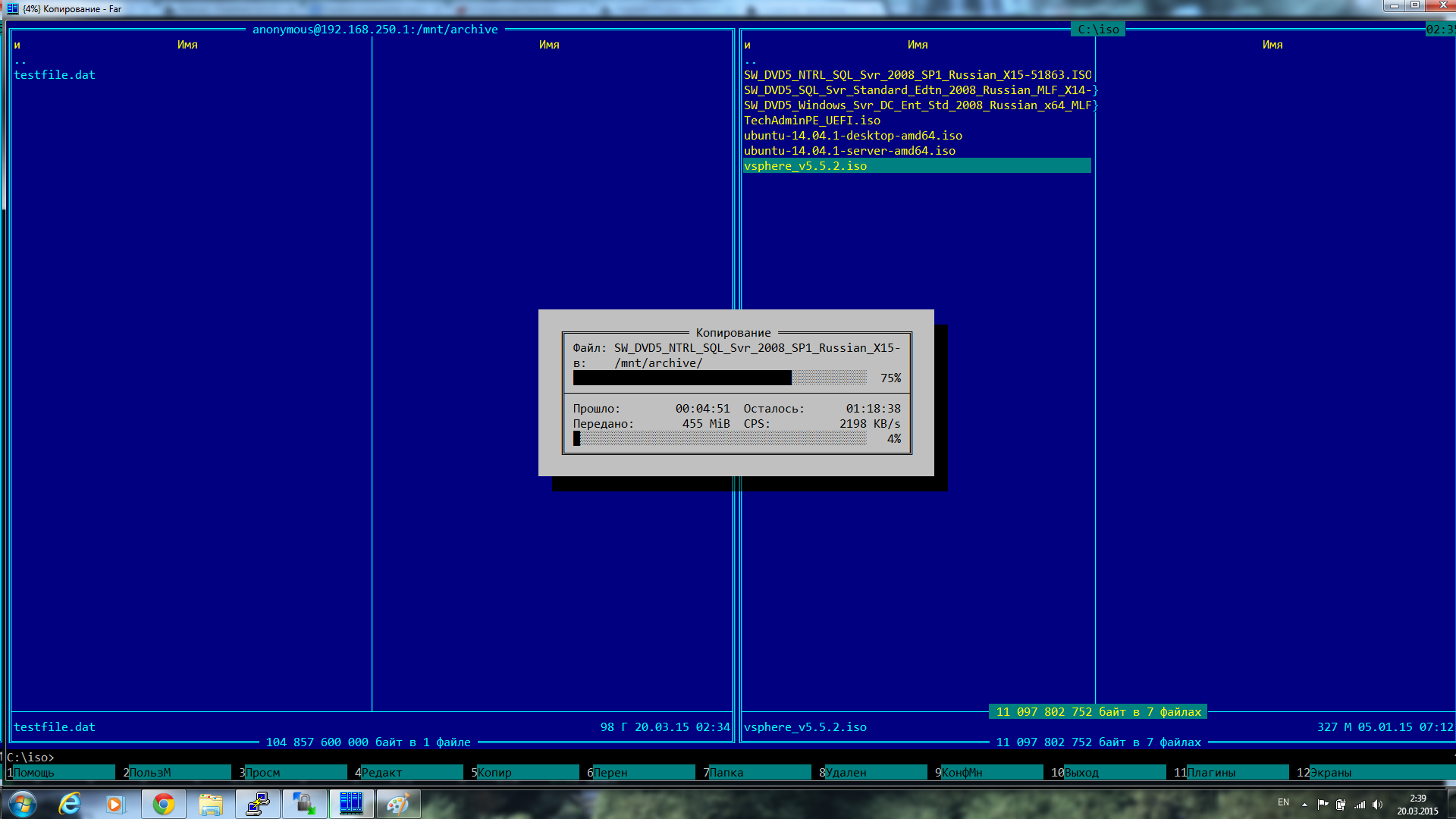Click the highlighted vsphere_v5.5.2.iso row
Image resolution: width=1456 pixels, height=819 pixels.
(x=918, y=165)
